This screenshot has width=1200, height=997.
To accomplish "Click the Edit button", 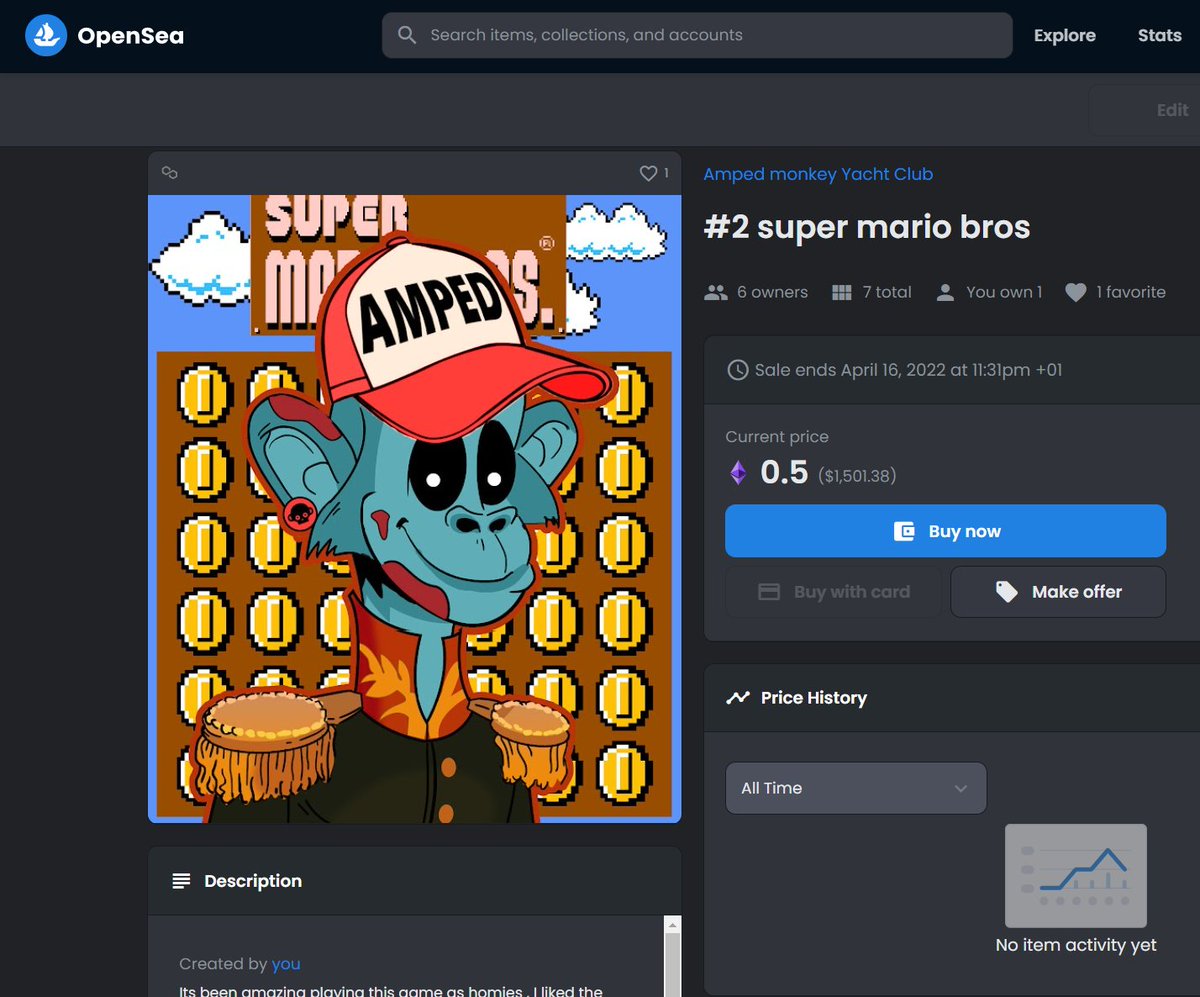I will click(1144, 110).
